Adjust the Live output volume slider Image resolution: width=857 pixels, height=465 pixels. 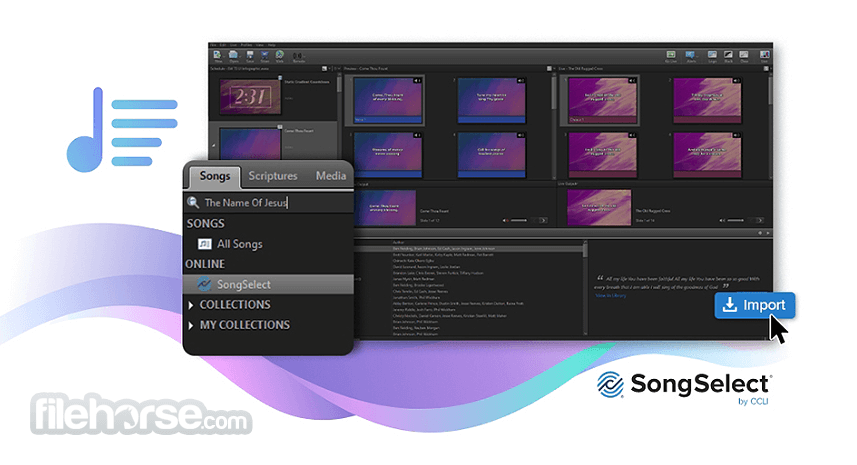coord(735,221)
